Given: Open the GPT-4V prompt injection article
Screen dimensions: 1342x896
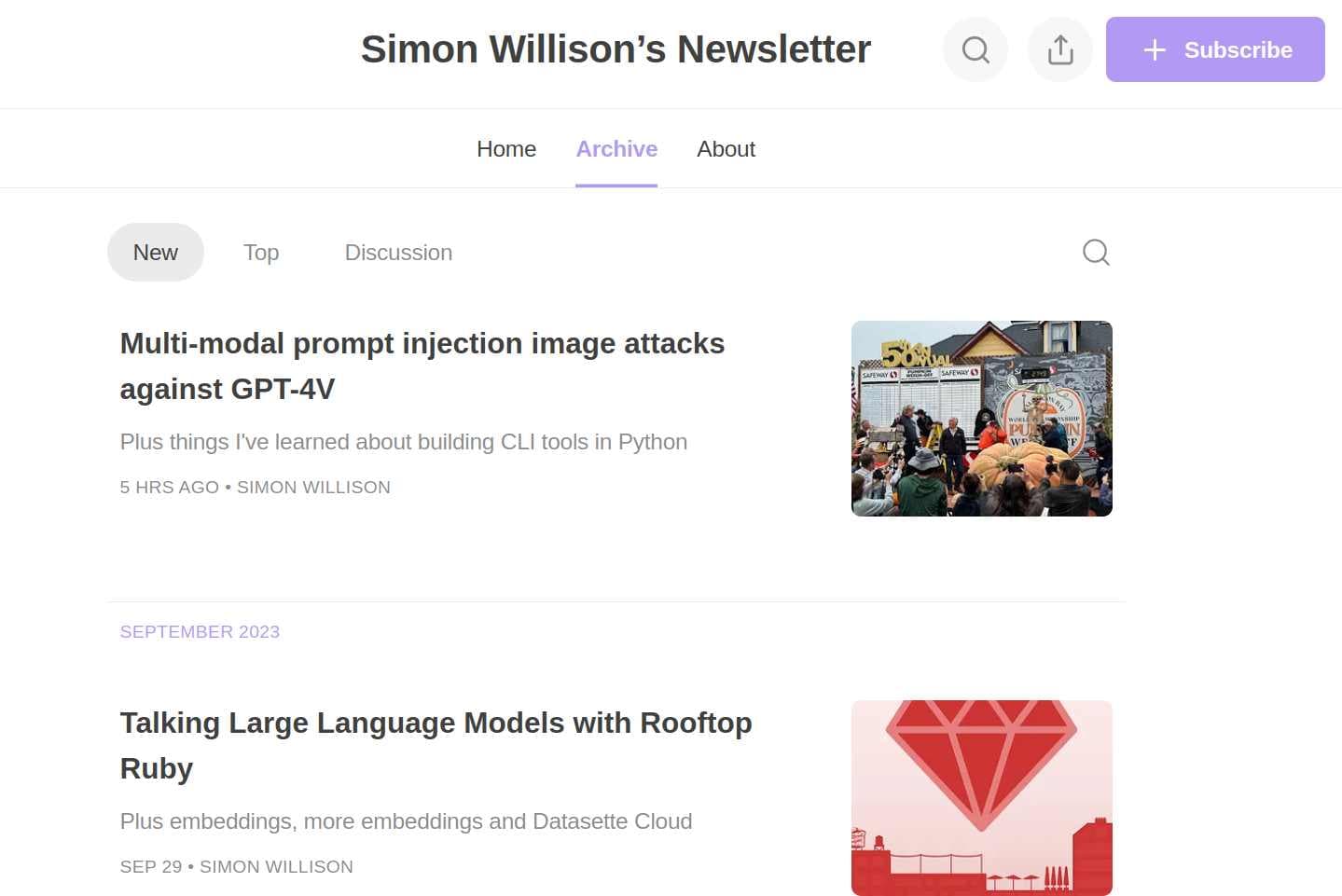Looking at the screenshot, I should (x=422, y=365).
